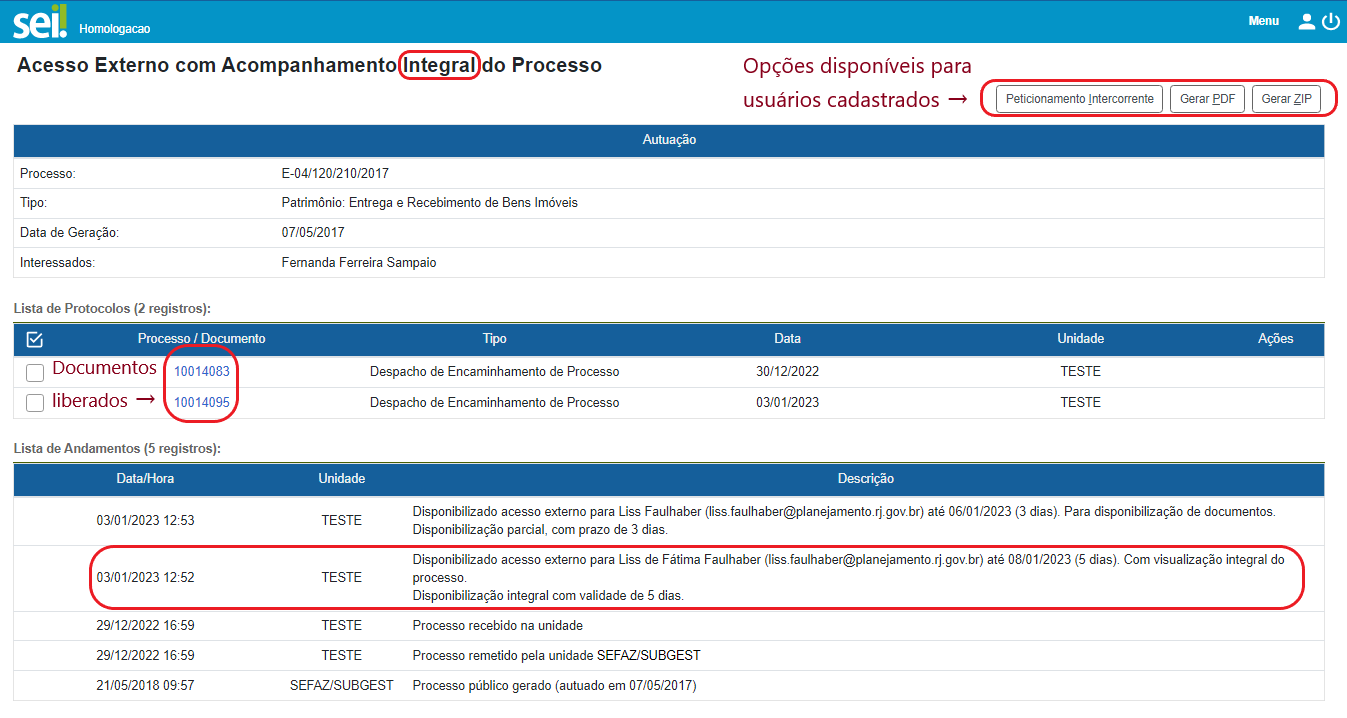Screen dimensions: 1347x718
Task: Click the Peticionamento Intercorrente button
Action: point(1079,99)
